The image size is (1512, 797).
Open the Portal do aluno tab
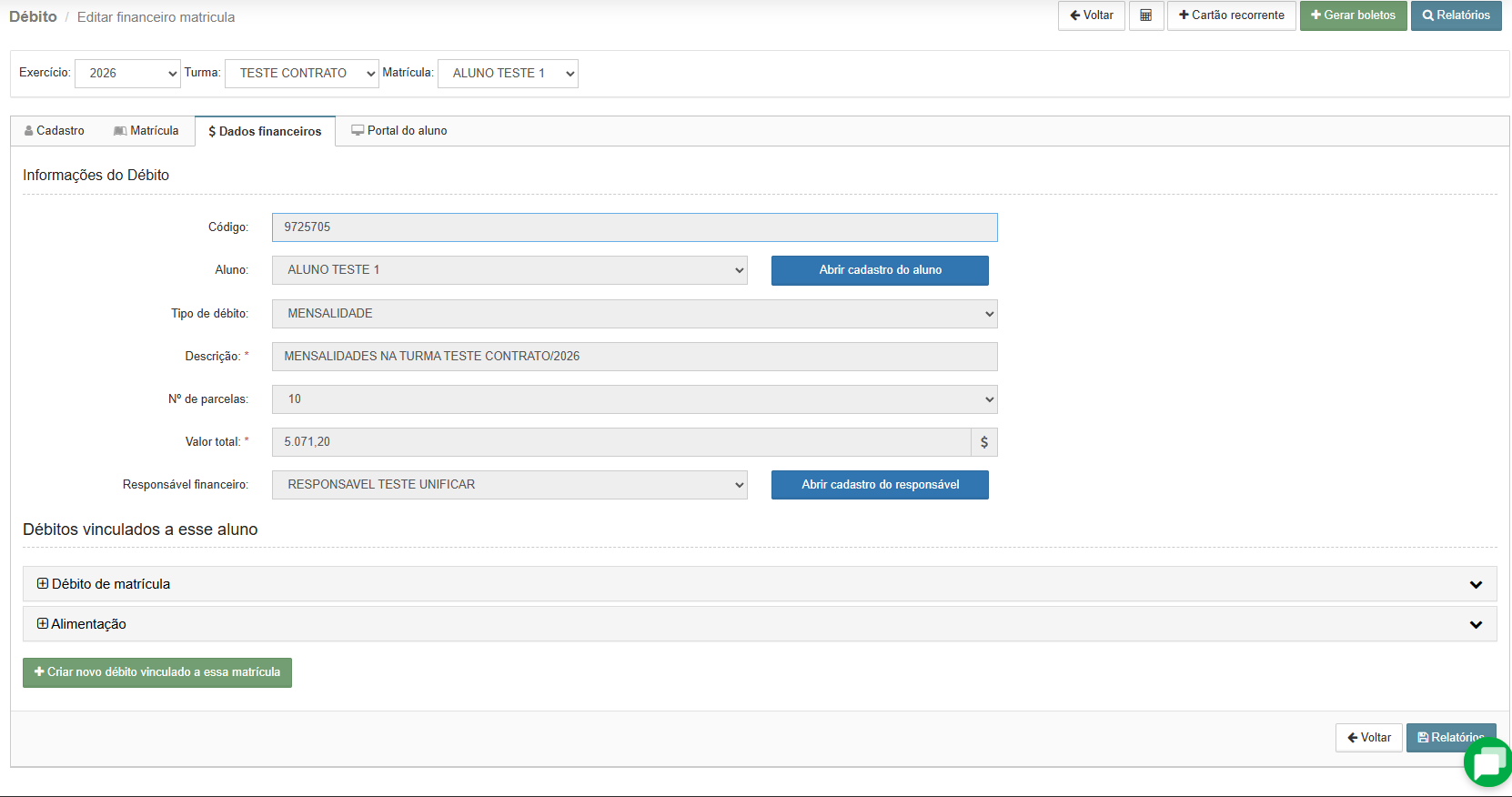coord(399,131)
